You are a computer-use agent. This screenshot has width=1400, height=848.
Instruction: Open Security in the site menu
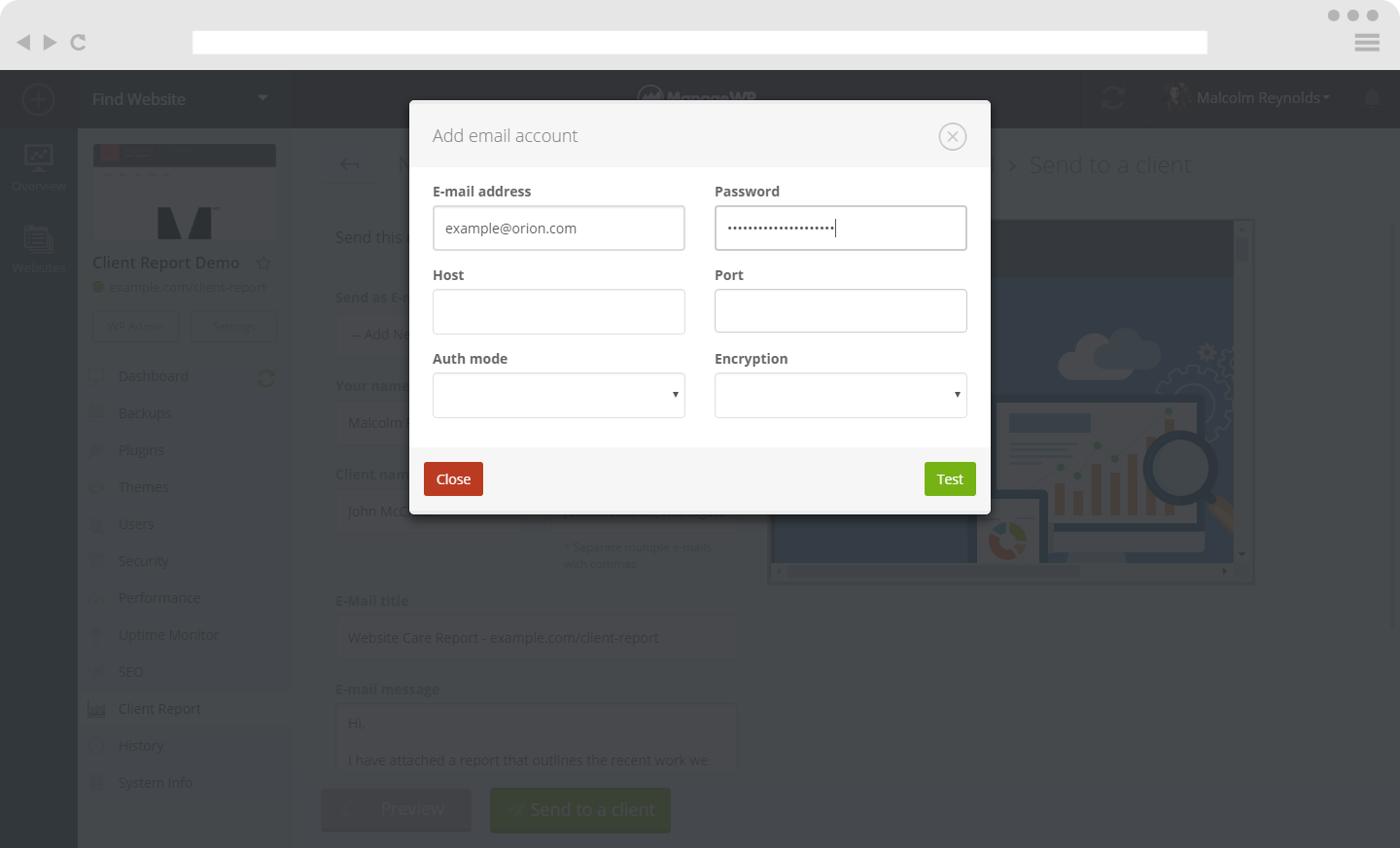click(143, 561)
